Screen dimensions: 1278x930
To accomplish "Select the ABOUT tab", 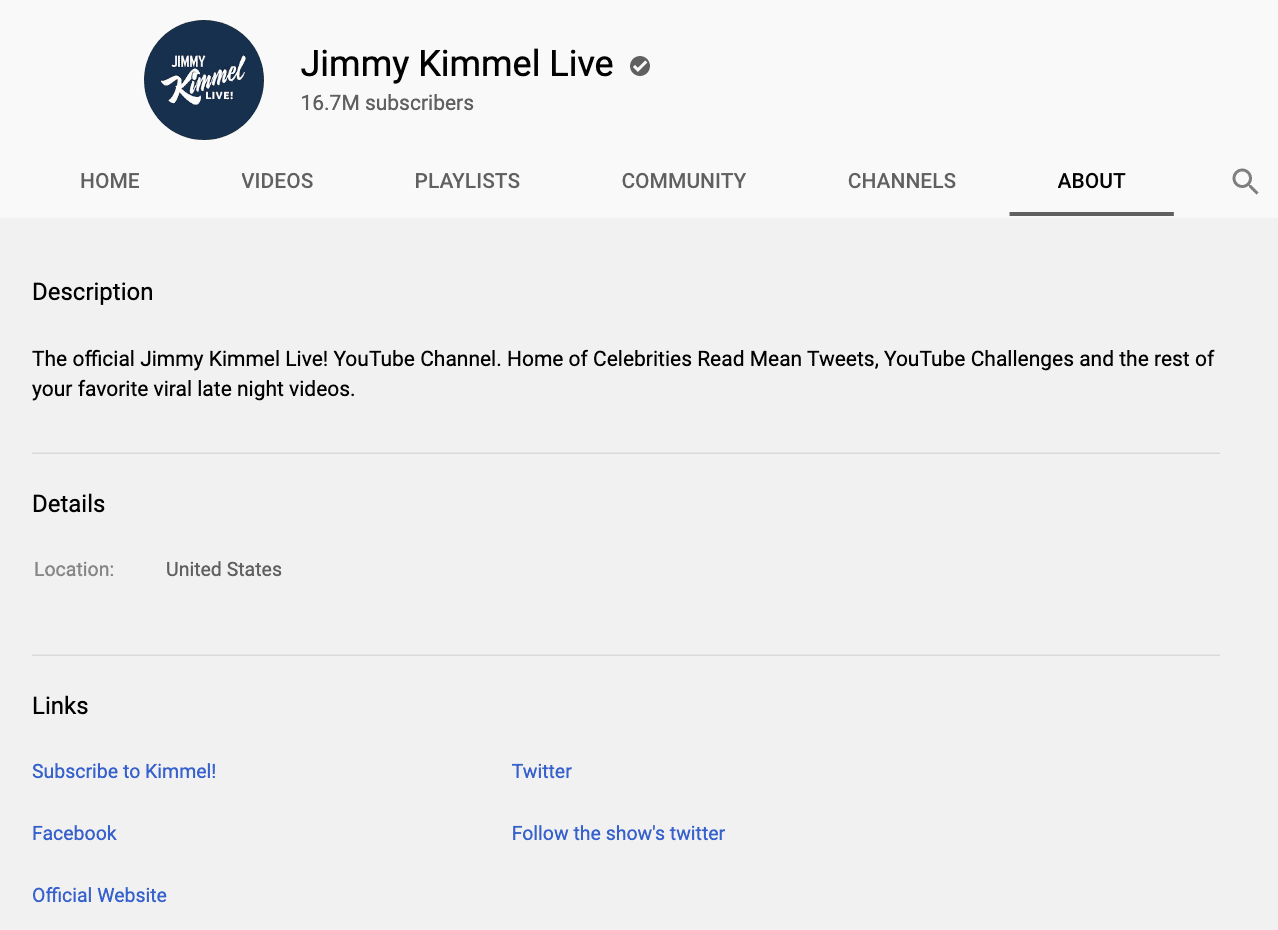I will point(1091,181).
